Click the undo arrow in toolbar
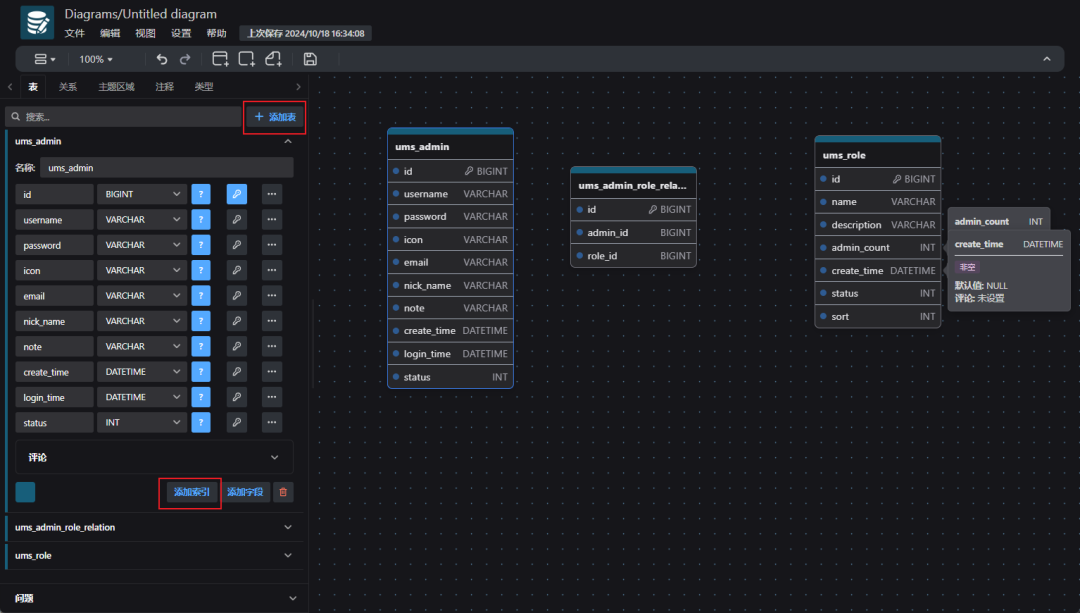 [x=162, y=59]
